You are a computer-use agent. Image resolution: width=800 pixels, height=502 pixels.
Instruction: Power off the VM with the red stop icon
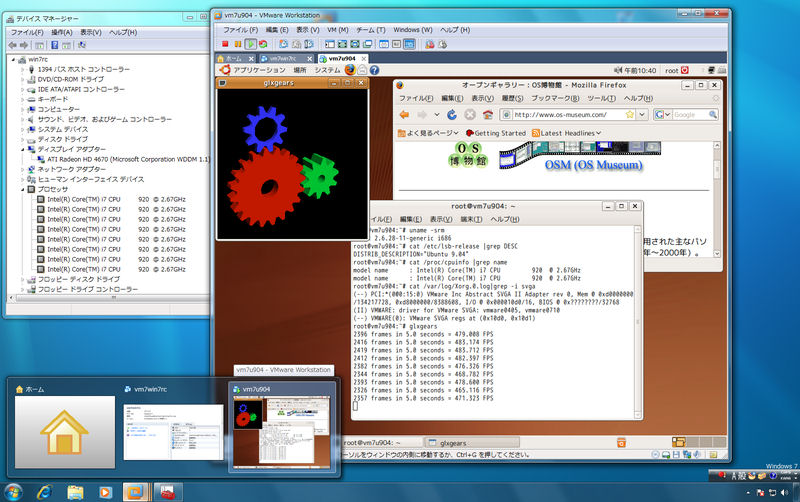pyautogui.click(x=225, y=44)
